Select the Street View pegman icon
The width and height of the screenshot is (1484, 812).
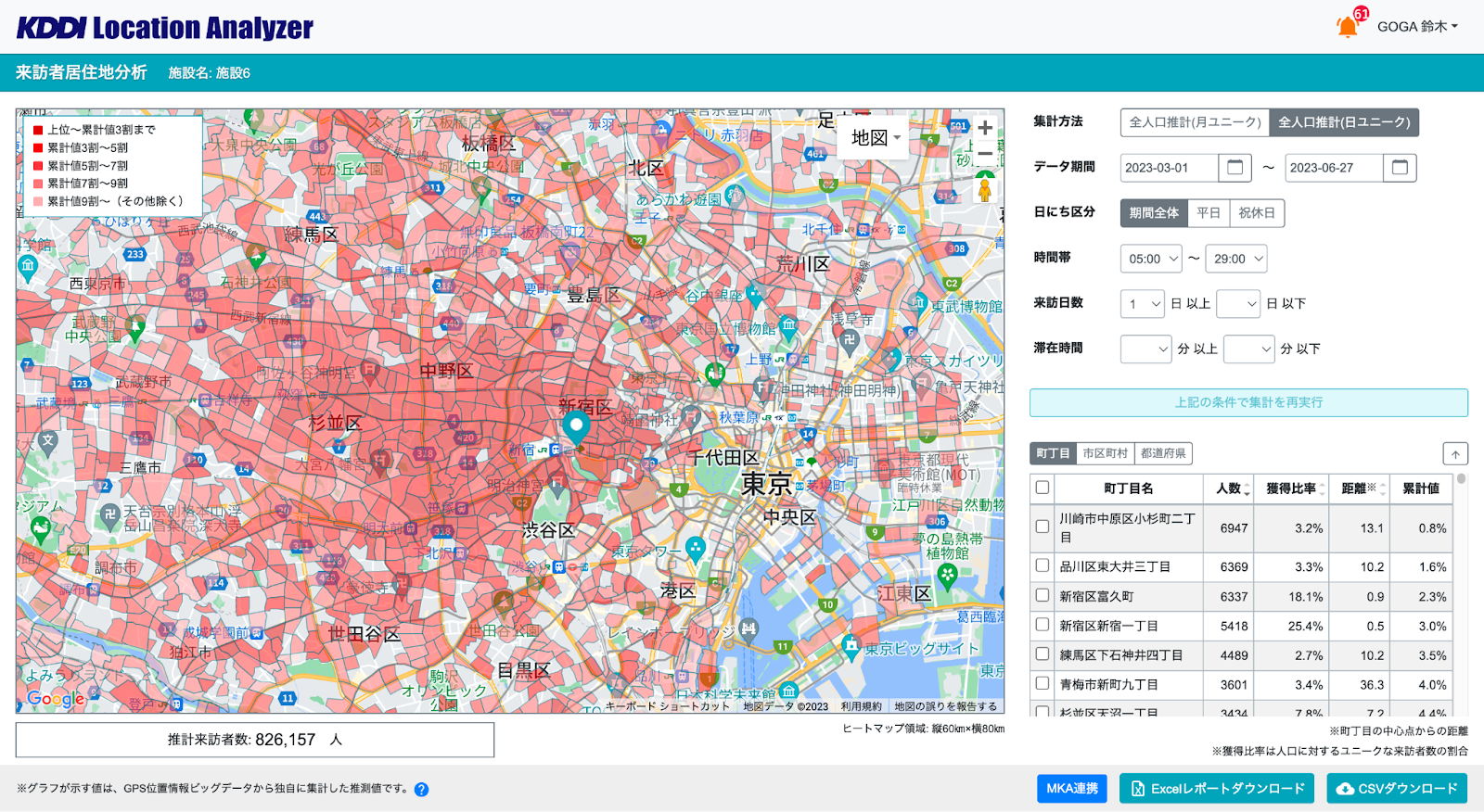(x=985, y=189)
